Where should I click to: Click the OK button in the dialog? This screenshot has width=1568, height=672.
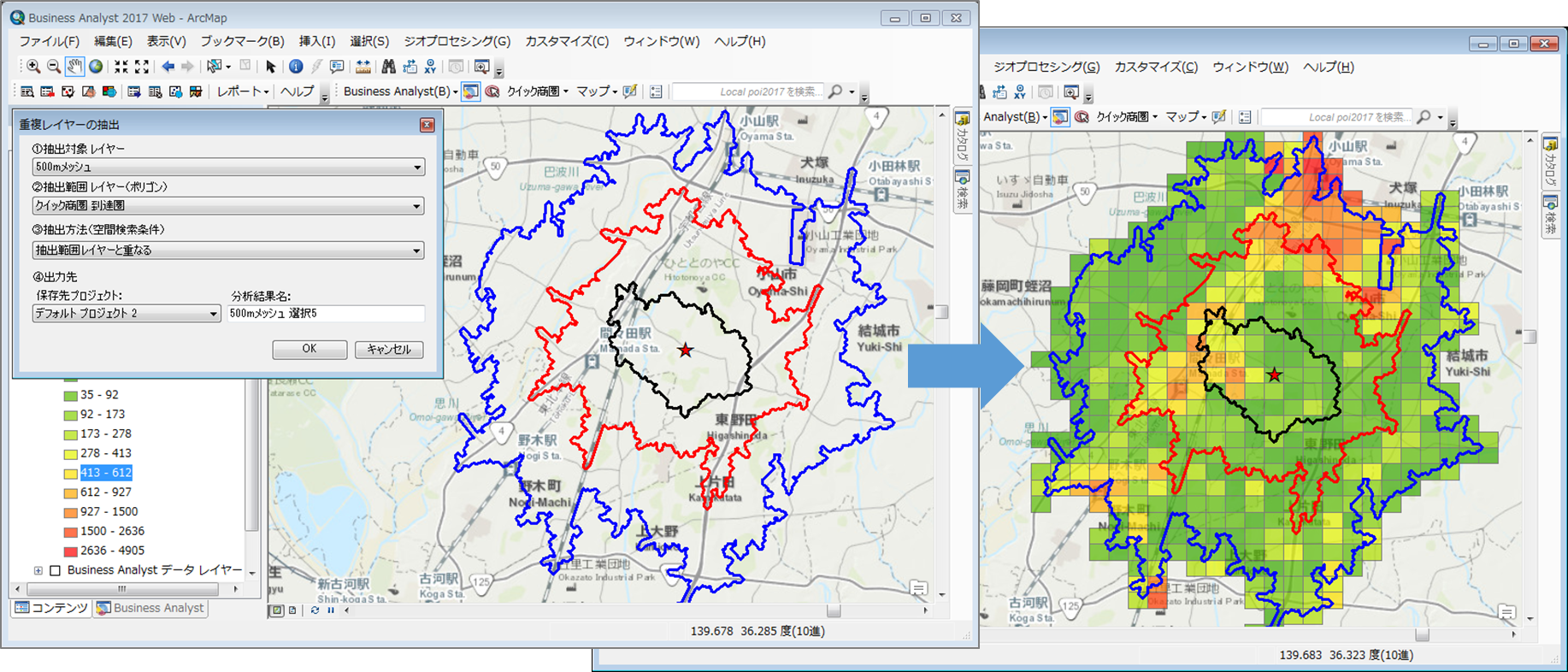(x=309, y=349)
